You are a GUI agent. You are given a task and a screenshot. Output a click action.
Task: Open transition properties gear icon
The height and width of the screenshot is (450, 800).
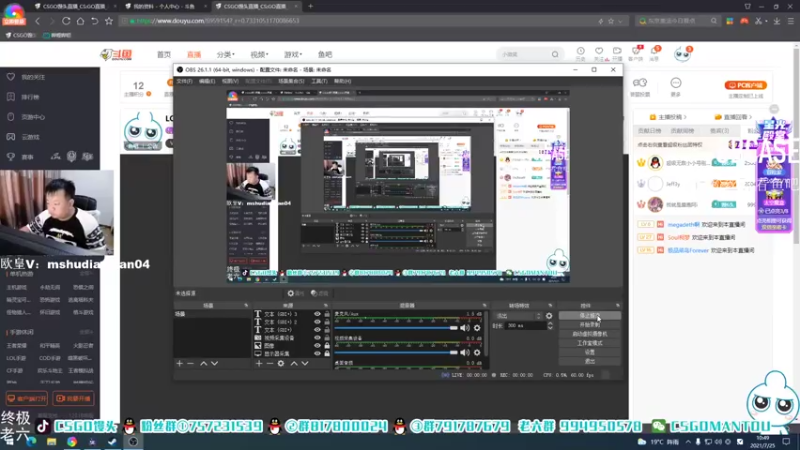549,316
